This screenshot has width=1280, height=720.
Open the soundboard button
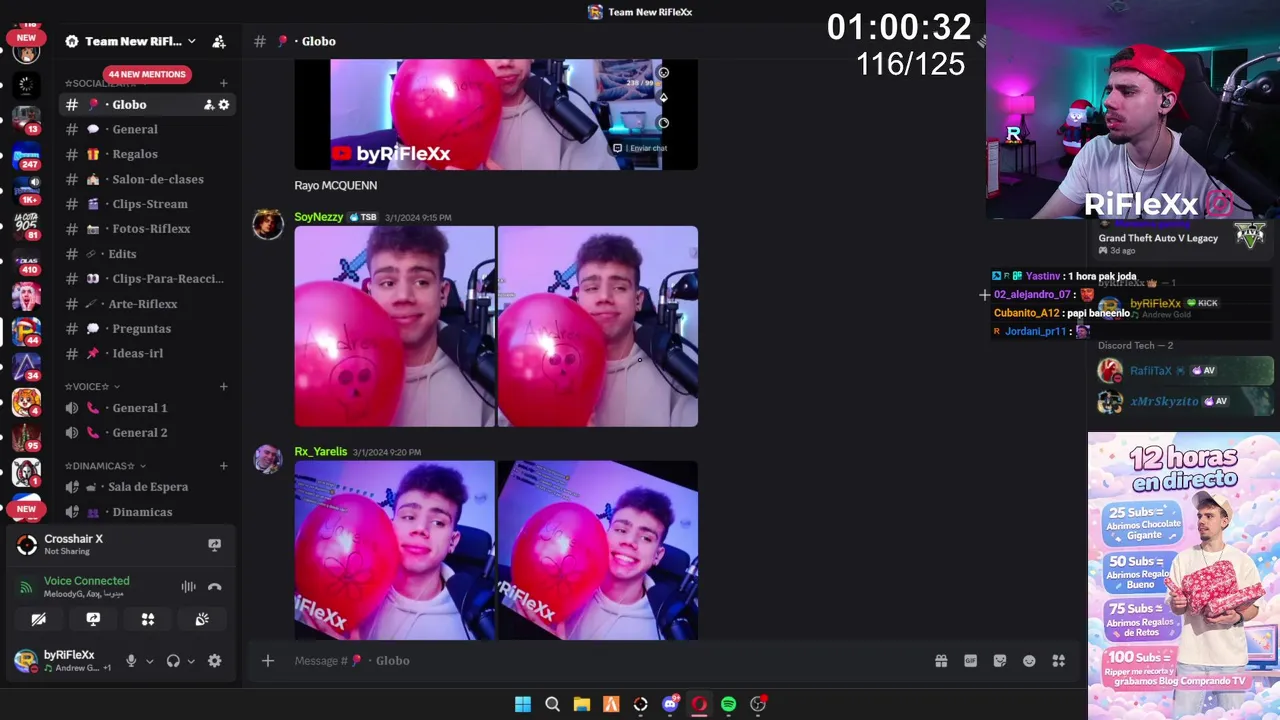coord(202,619)
